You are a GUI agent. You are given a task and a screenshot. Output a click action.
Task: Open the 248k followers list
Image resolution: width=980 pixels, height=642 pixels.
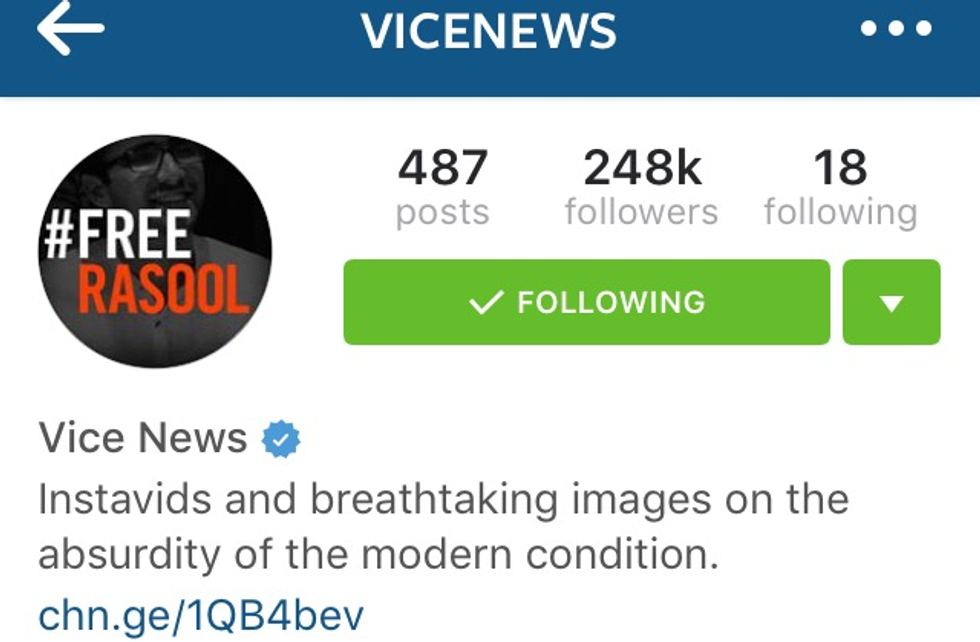click(642, 186)
